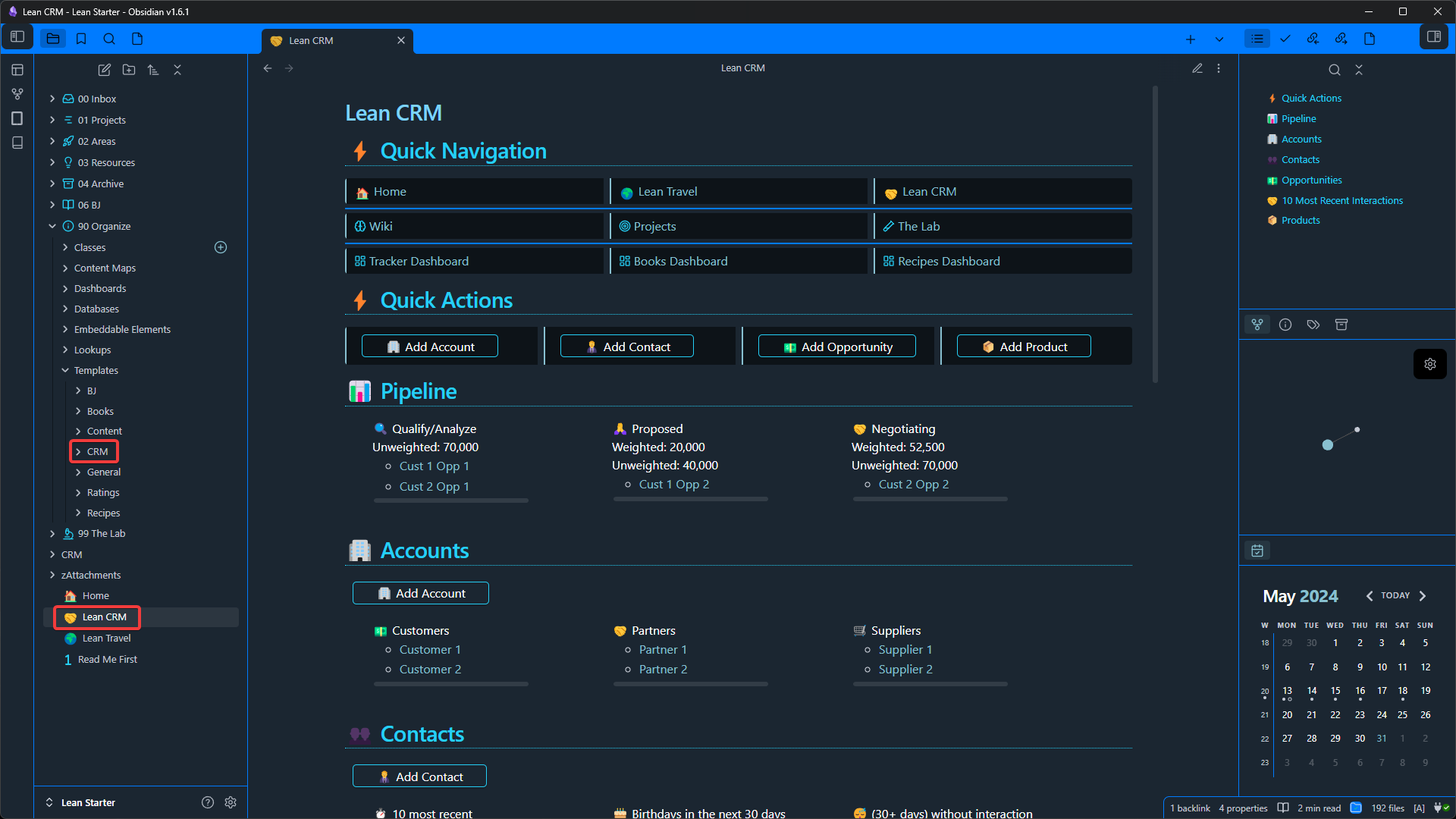Open the Home note in file explorer

click(96, 596)
